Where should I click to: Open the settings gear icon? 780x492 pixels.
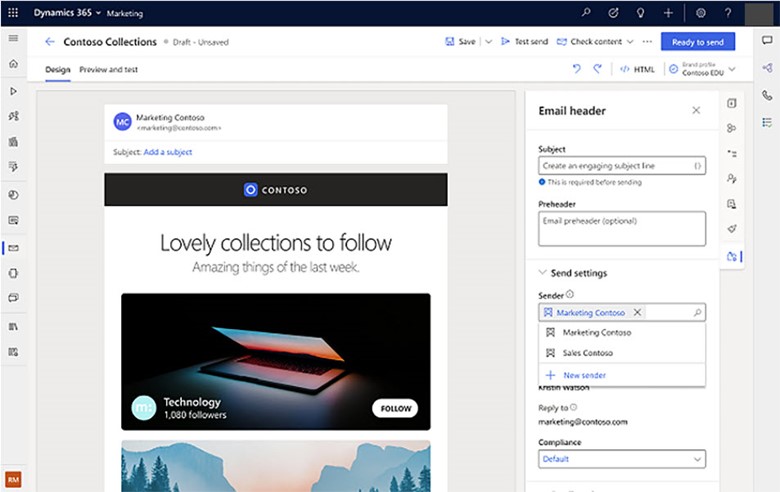[x=701, y=13]
